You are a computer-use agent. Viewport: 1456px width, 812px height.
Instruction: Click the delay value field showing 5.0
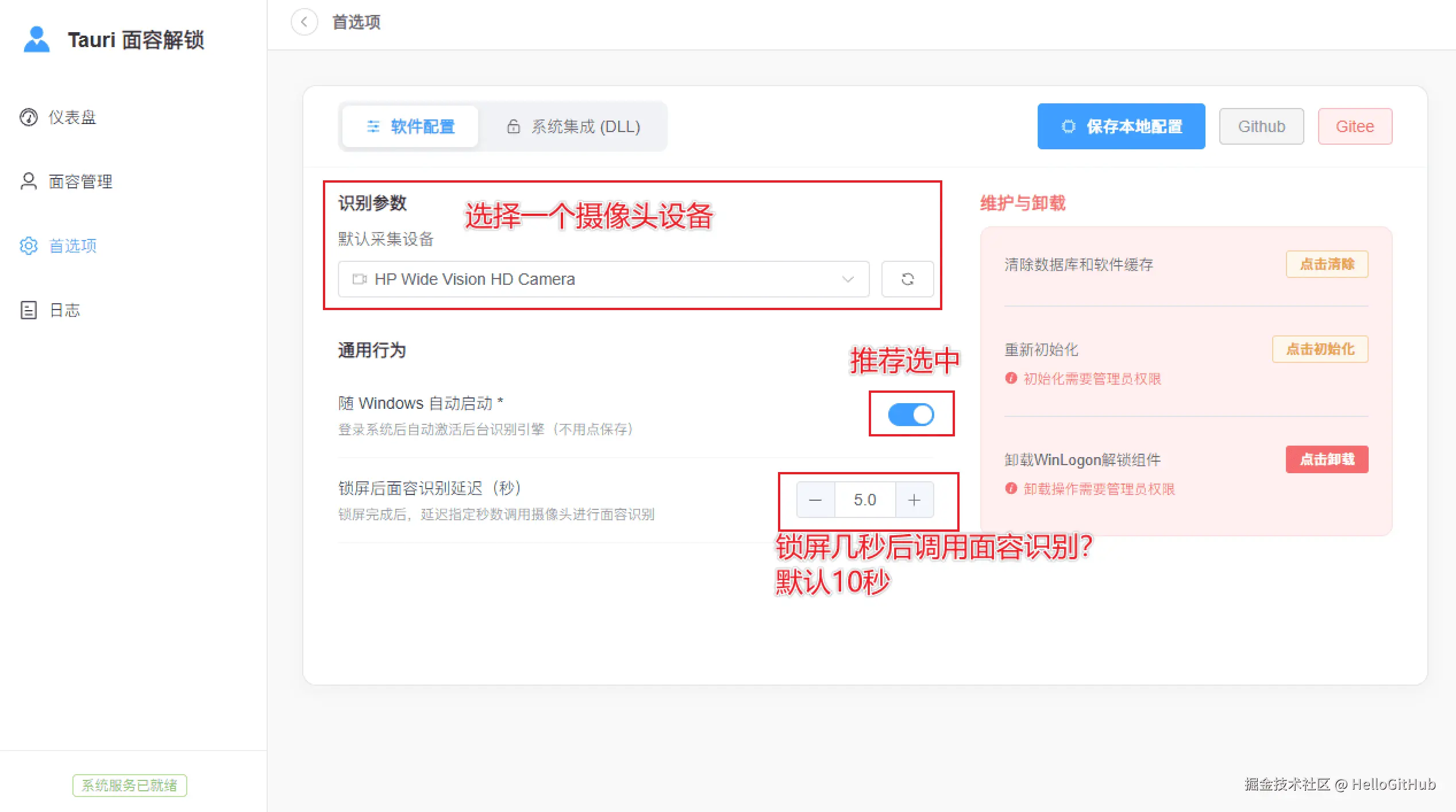point(864,500)
